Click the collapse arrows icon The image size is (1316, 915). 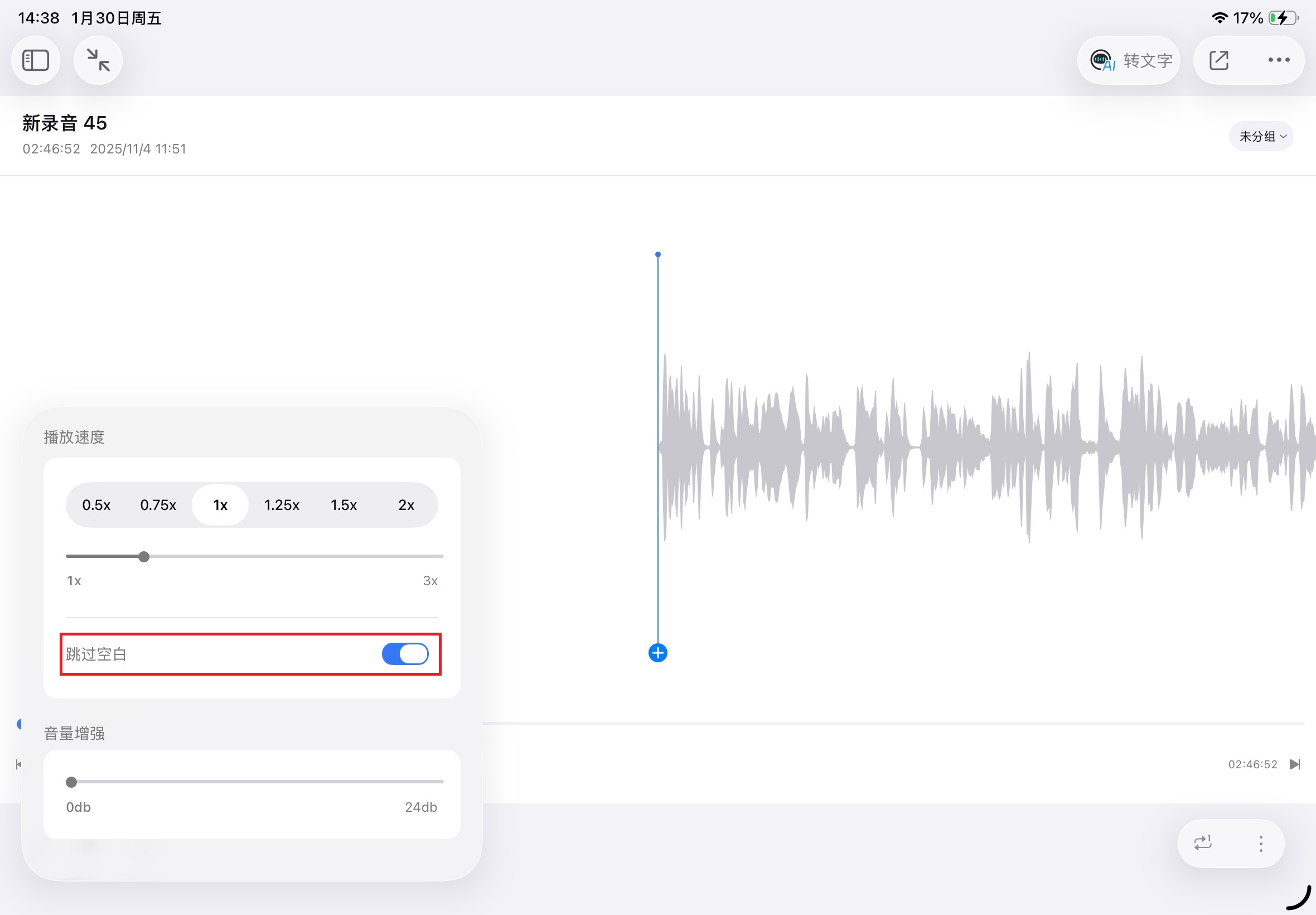pyautogui.click(x=98, y=60)
